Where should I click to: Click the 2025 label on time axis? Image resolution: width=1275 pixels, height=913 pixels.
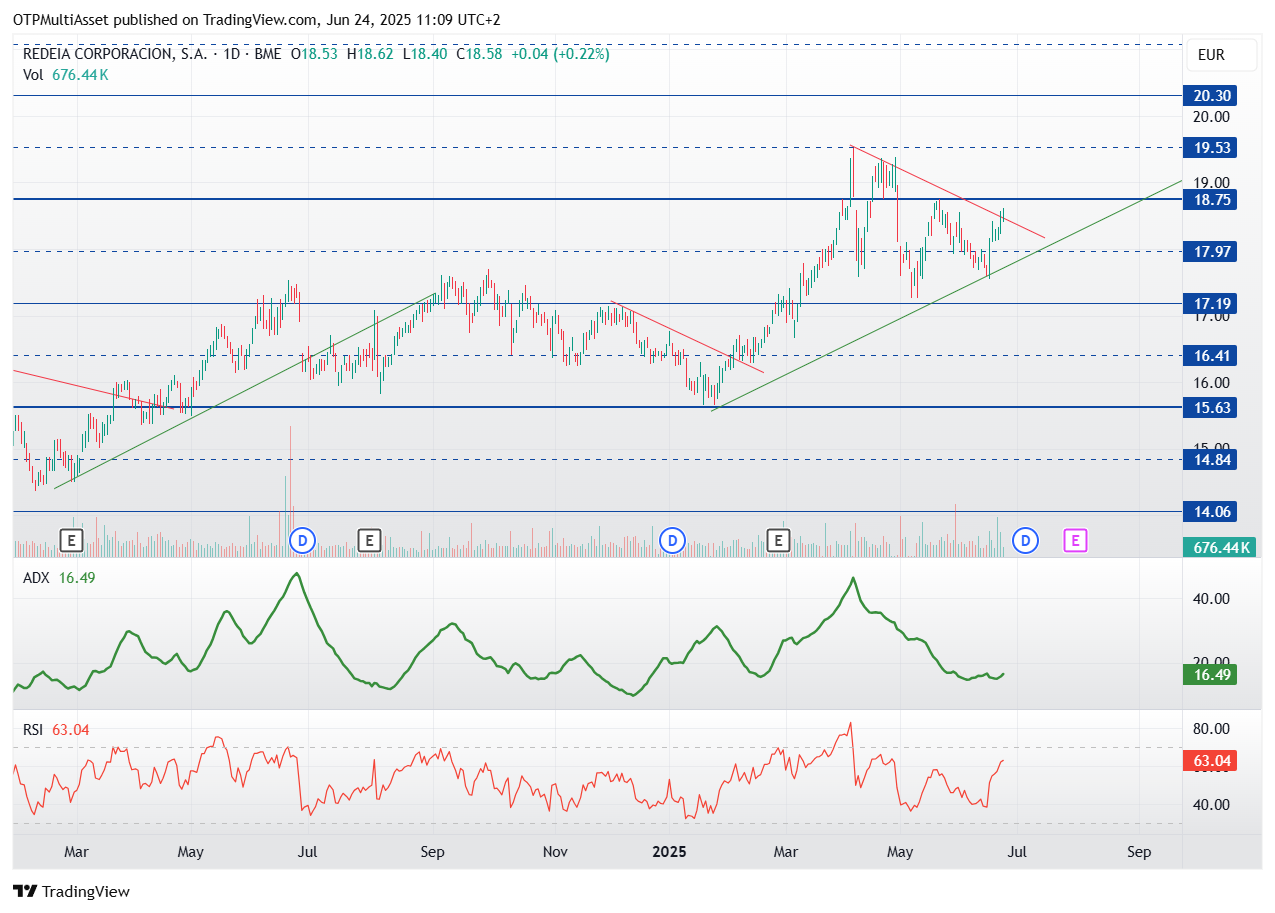tap(669, 852)
